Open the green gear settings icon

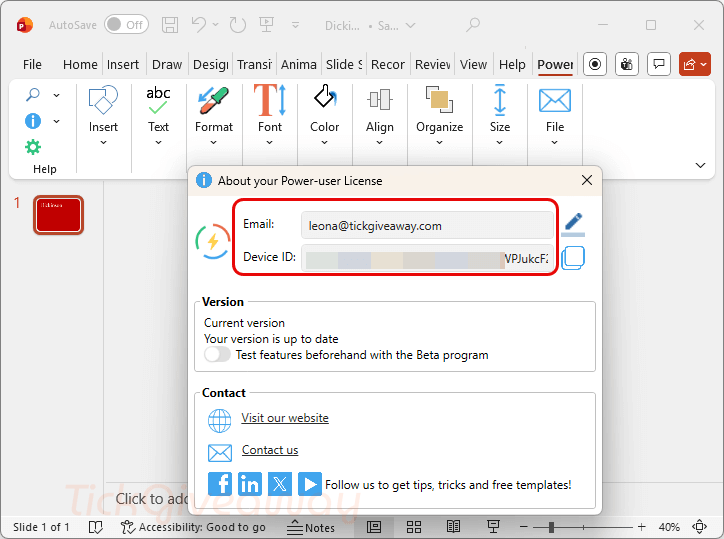33,147
